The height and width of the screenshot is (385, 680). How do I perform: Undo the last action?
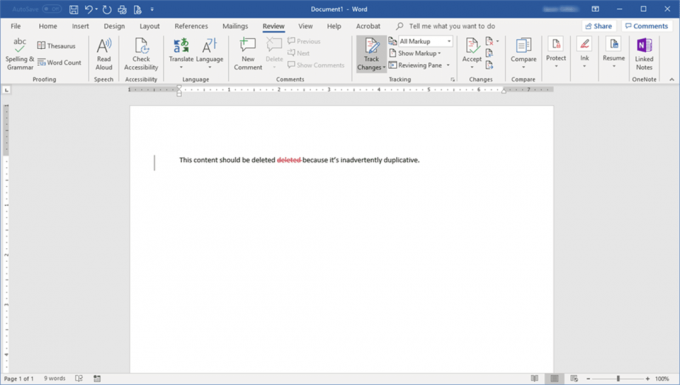pos(88,9)
